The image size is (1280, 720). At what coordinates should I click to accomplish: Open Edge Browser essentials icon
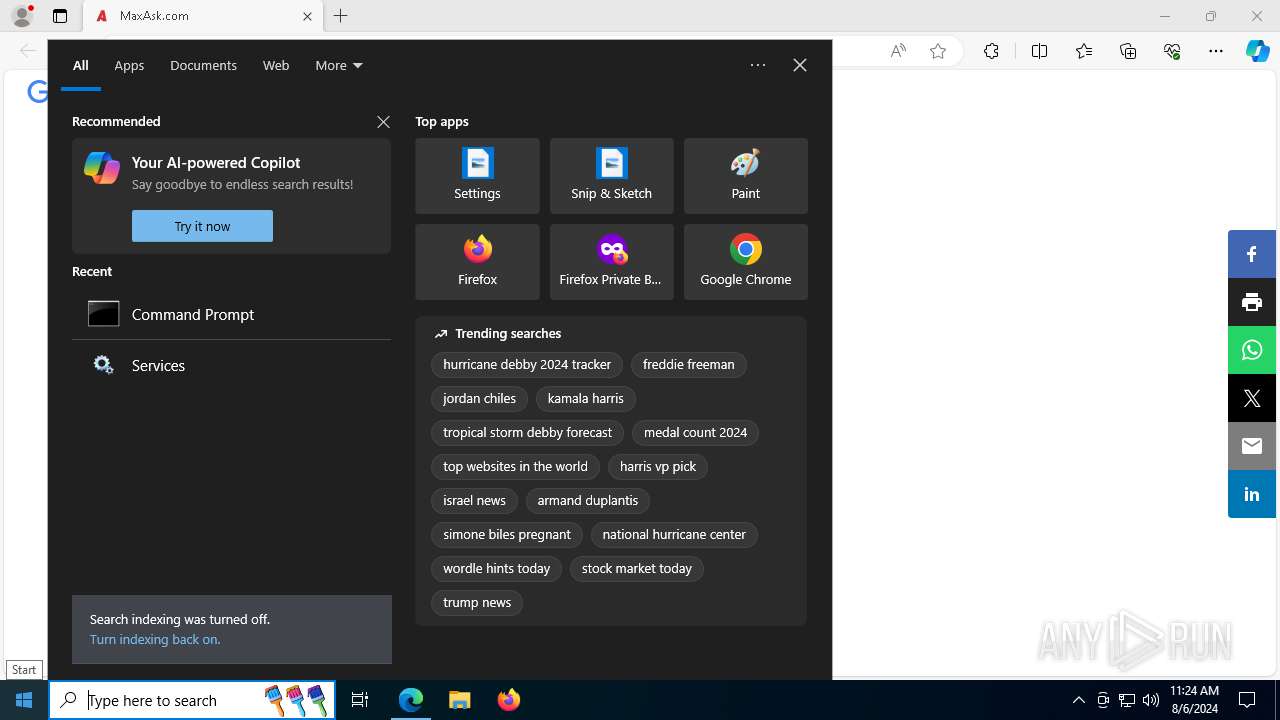(x=1172, y=51)
